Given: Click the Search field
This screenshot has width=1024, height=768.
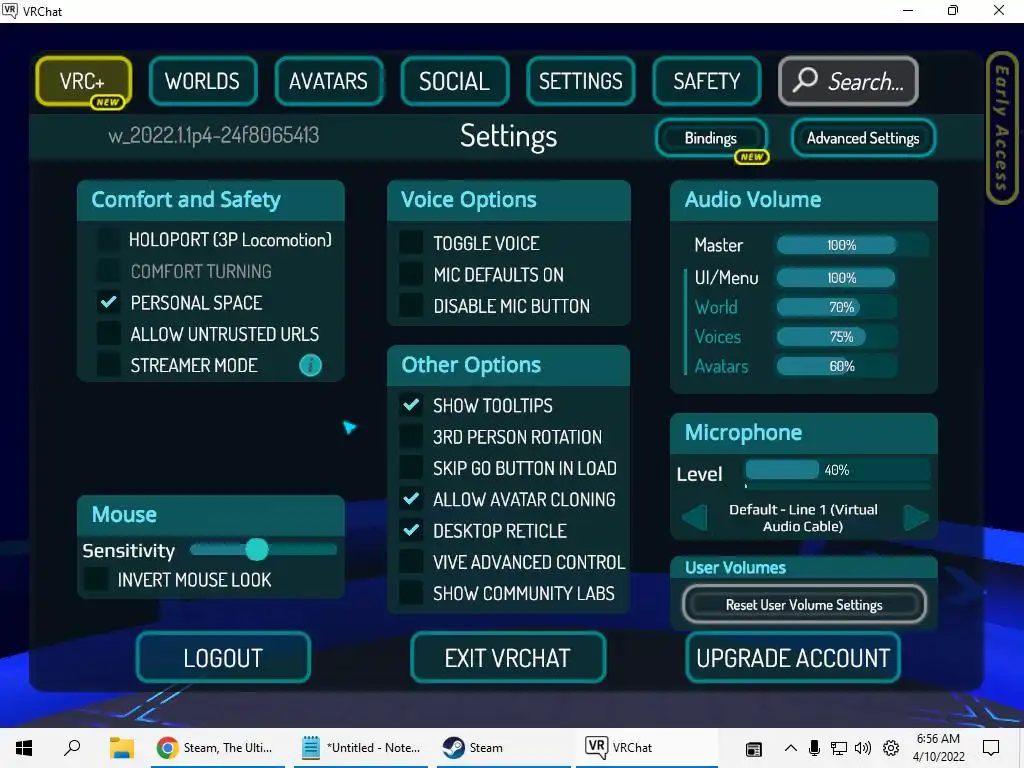Looking at the screenshot, I should pyautogui.click(x=848, y=81).
